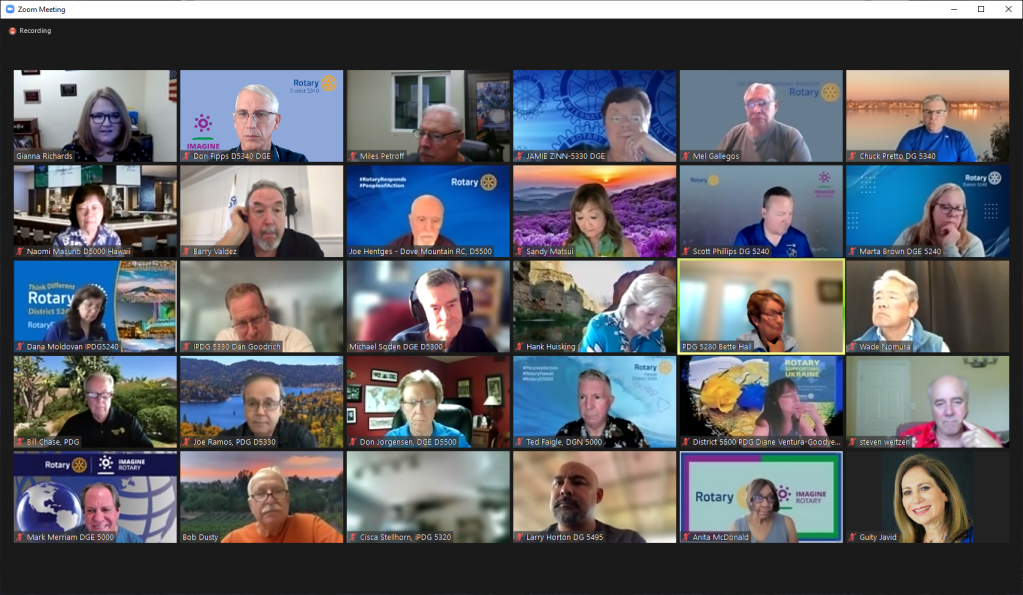This screenshot has width=1023, height=595.
Task: Click the muted mic icon beside Miles Petroff
Action: [x=353, y=156]
